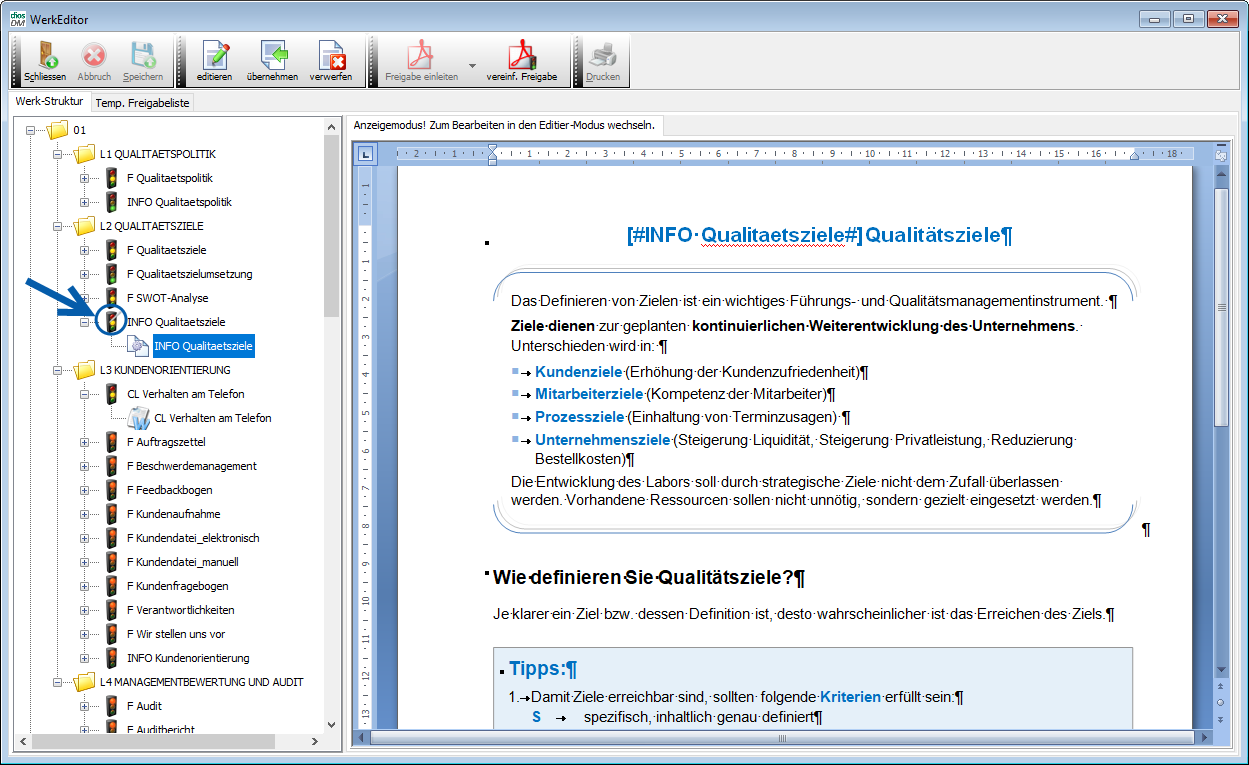The height and width of the screenshot is (765, 1249).
Task: Collapse the L2 QUALITAETSZIELE folder node
Action: tap(58, 226)
